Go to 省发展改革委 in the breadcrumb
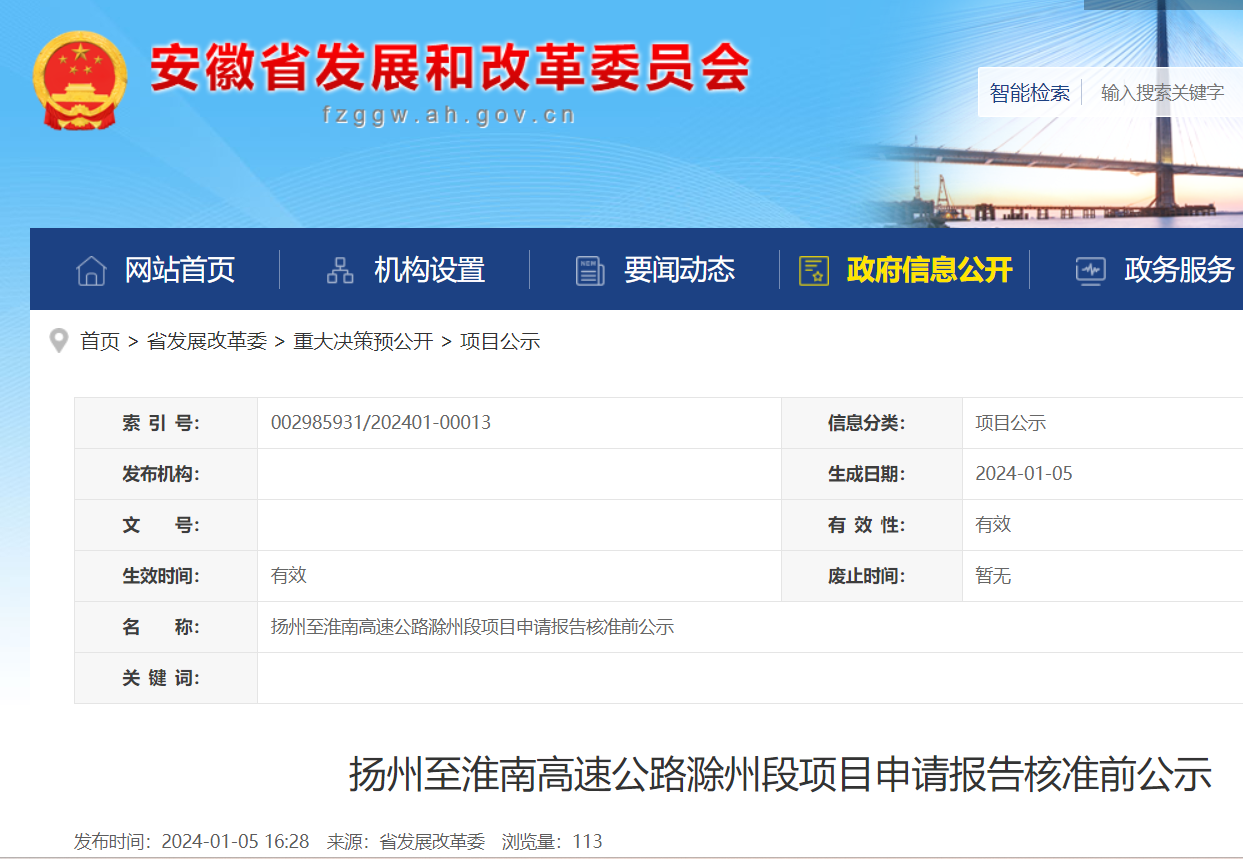The height and width of the screenshot is (859, 1243). pyautogui.click(x=207, y=341)
